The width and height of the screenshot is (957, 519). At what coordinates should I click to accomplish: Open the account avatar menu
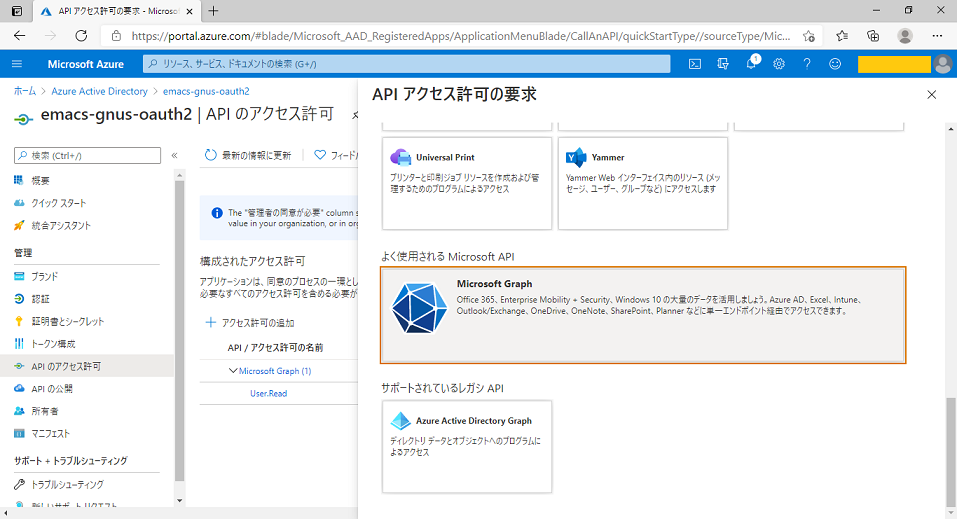[943, 64]
